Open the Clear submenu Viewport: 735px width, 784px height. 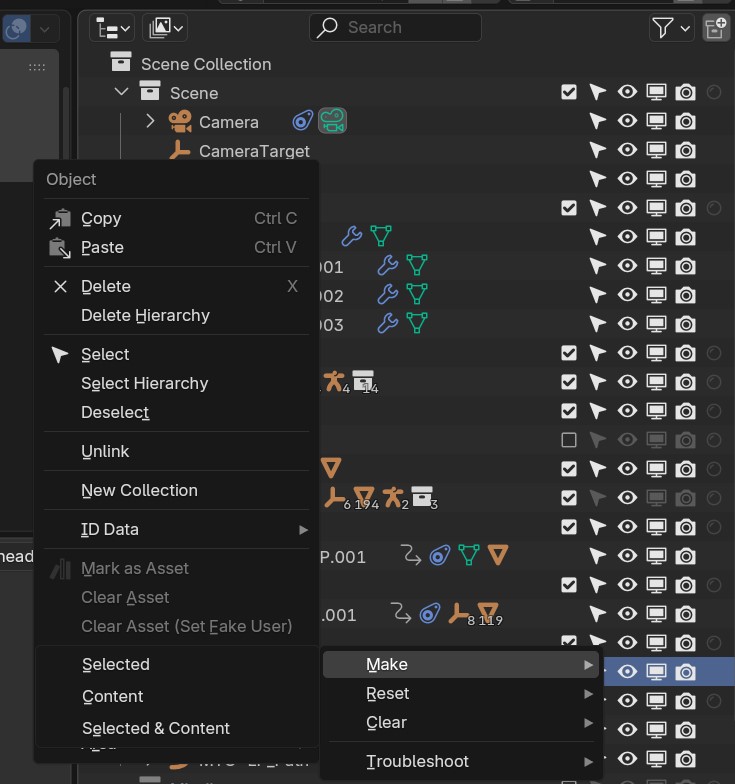460,722
